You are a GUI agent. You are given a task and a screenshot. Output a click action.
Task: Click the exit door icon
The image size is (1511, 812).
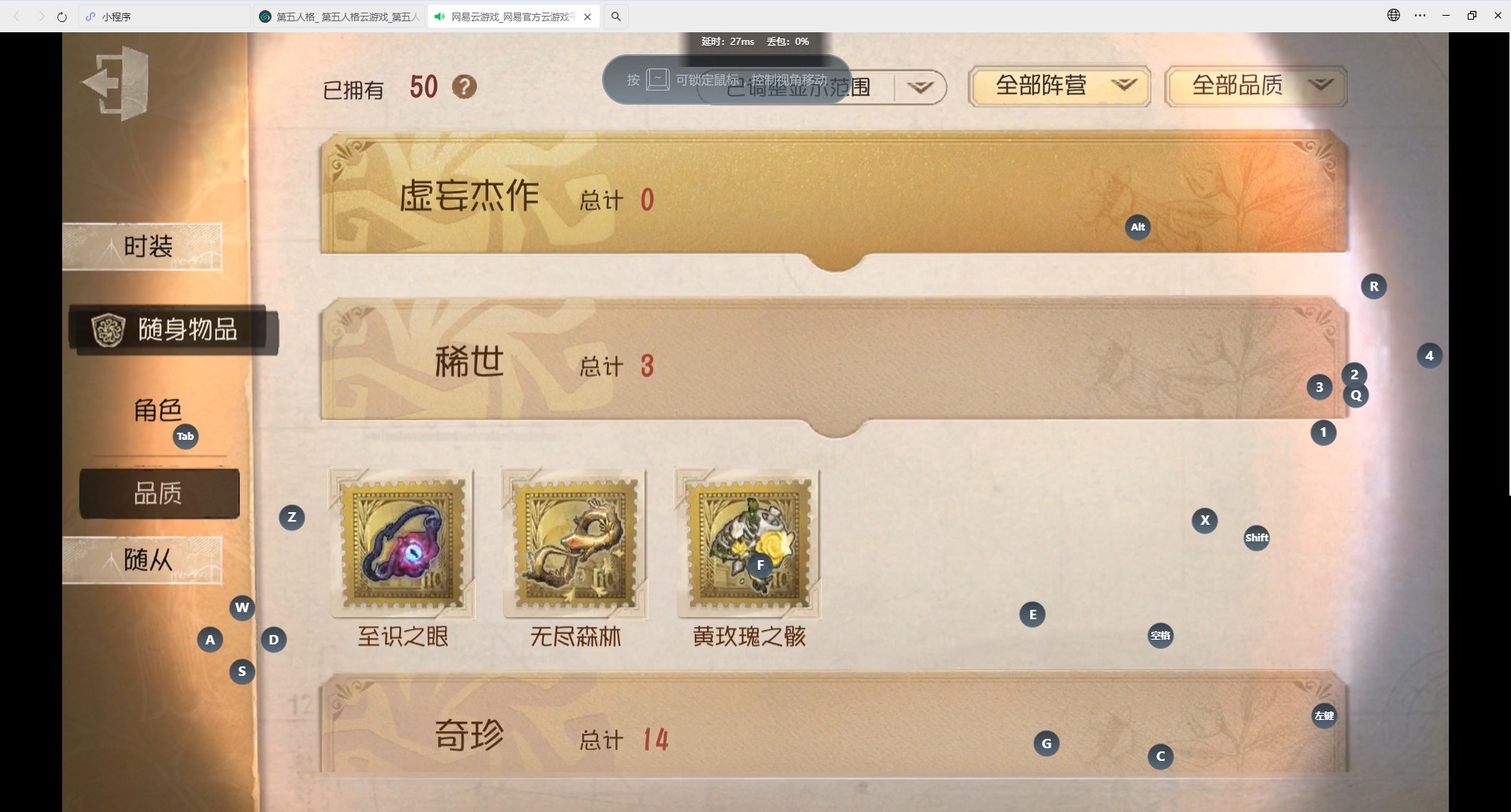[116, 83]
